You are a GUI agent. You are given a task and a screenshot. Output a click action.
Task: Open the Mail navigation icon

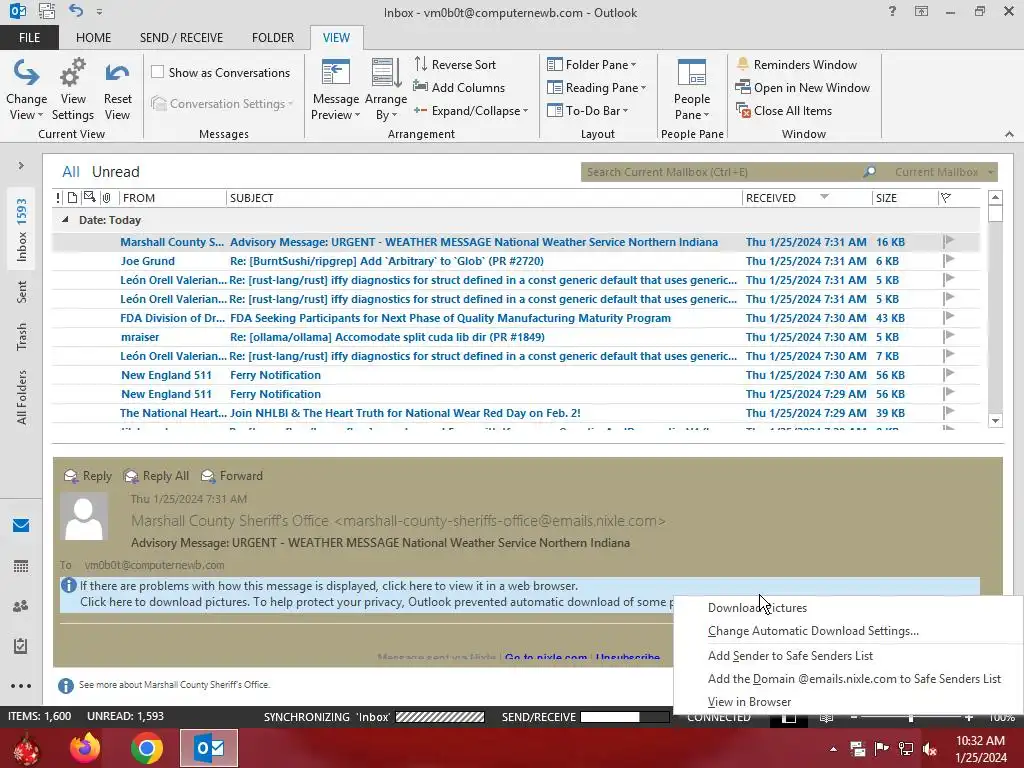click(21, 525)
